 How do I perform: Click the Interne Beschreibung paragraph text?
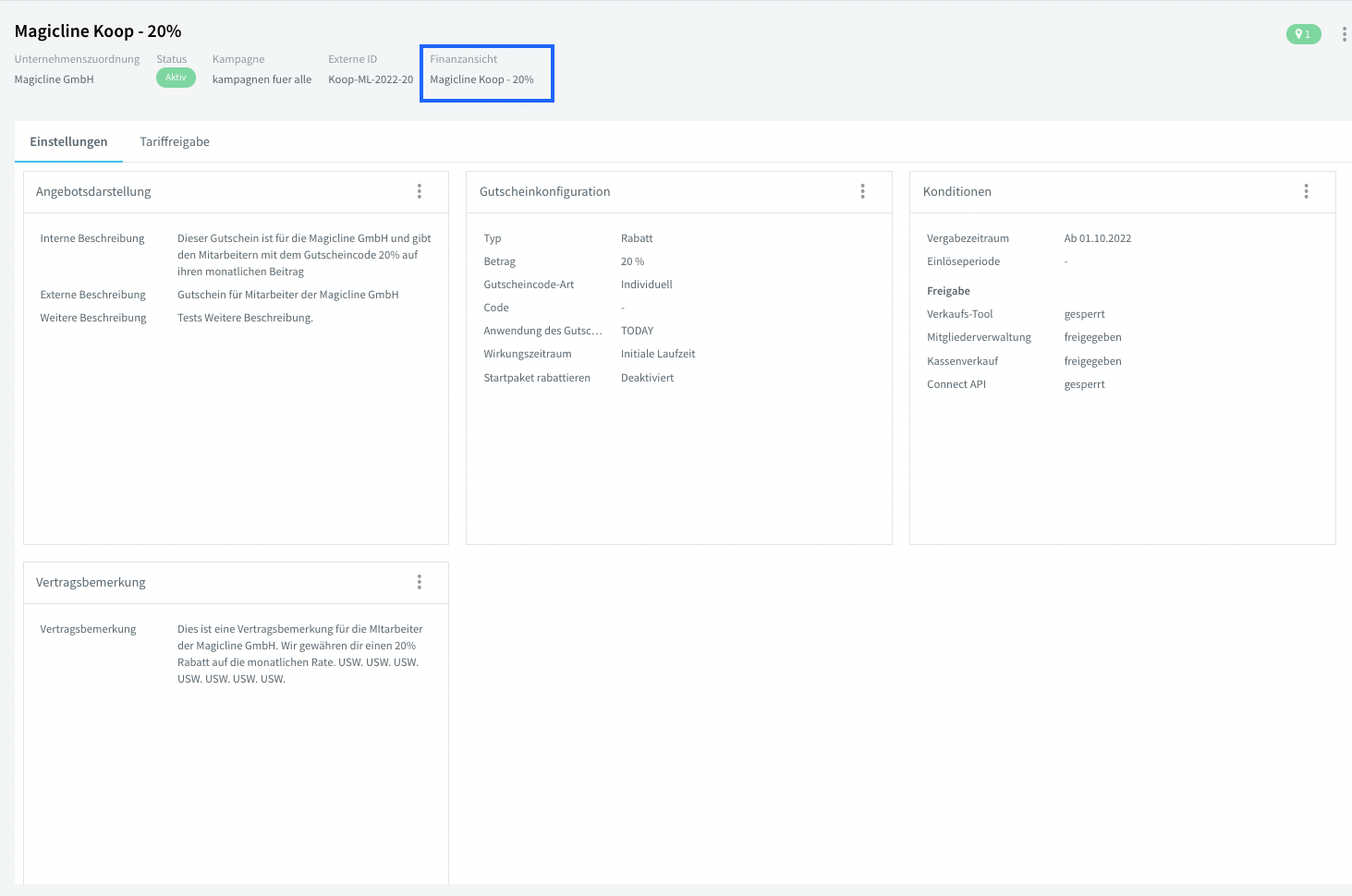304,255
